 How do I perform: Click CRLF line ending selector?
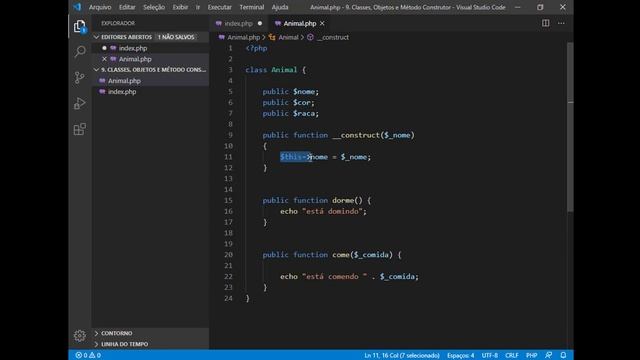[511, 355]
